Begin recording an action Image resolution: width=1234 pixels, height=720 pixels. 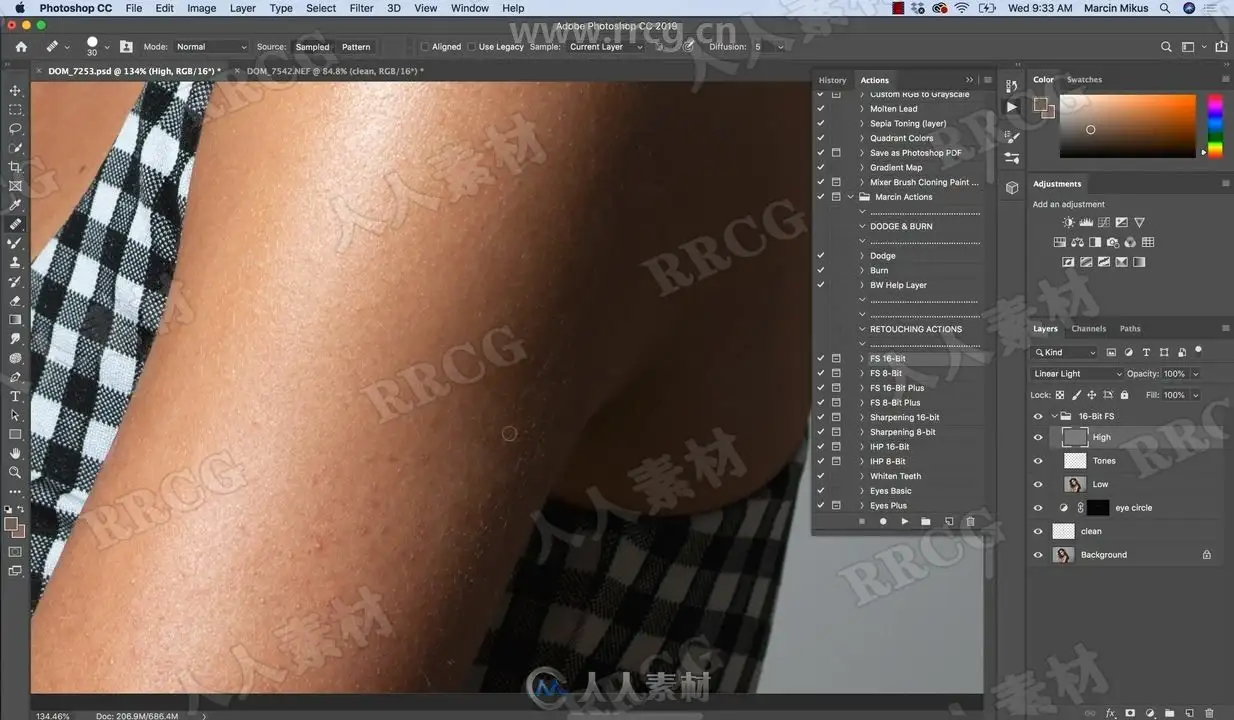883,522
